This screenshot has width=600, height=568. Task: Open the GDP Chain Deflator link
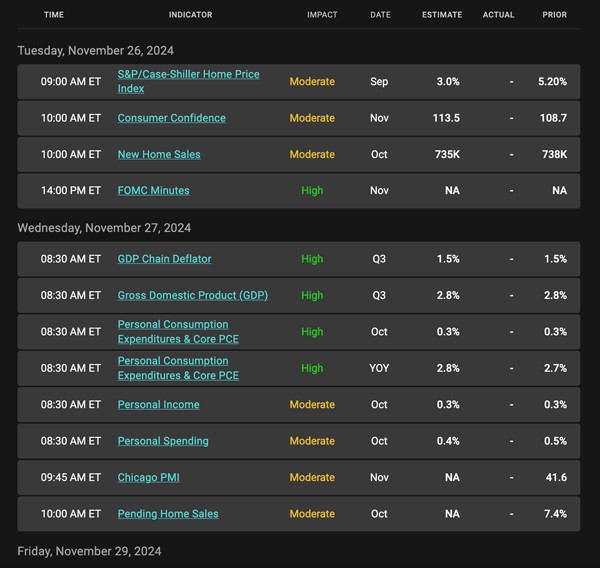click(x=164, y=259)
